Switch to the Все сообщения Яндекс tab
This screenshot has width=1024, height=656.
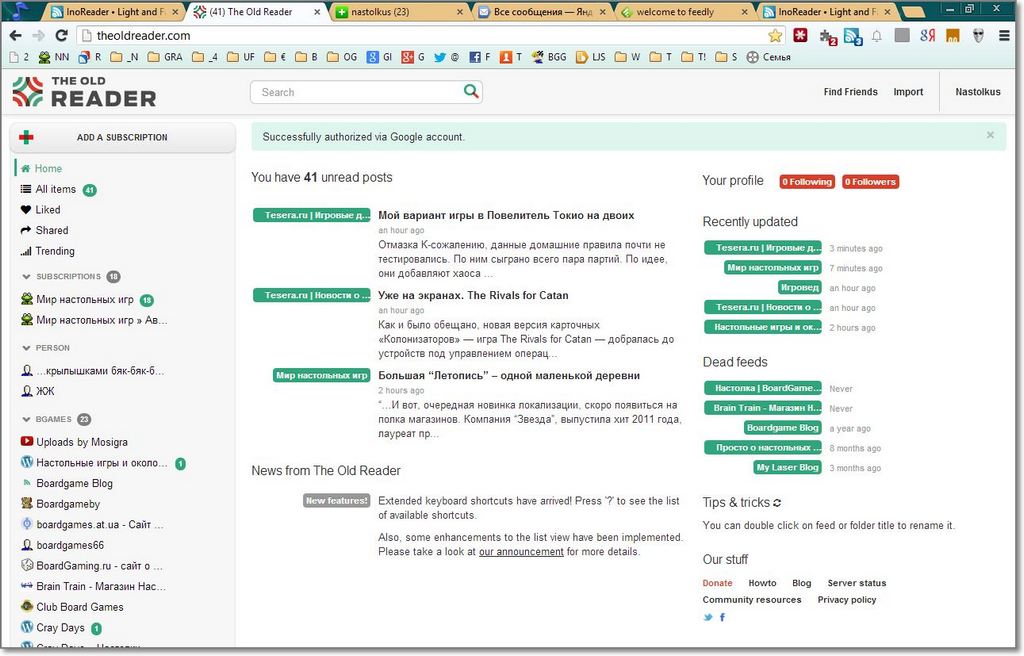click(x=541, y=12)
